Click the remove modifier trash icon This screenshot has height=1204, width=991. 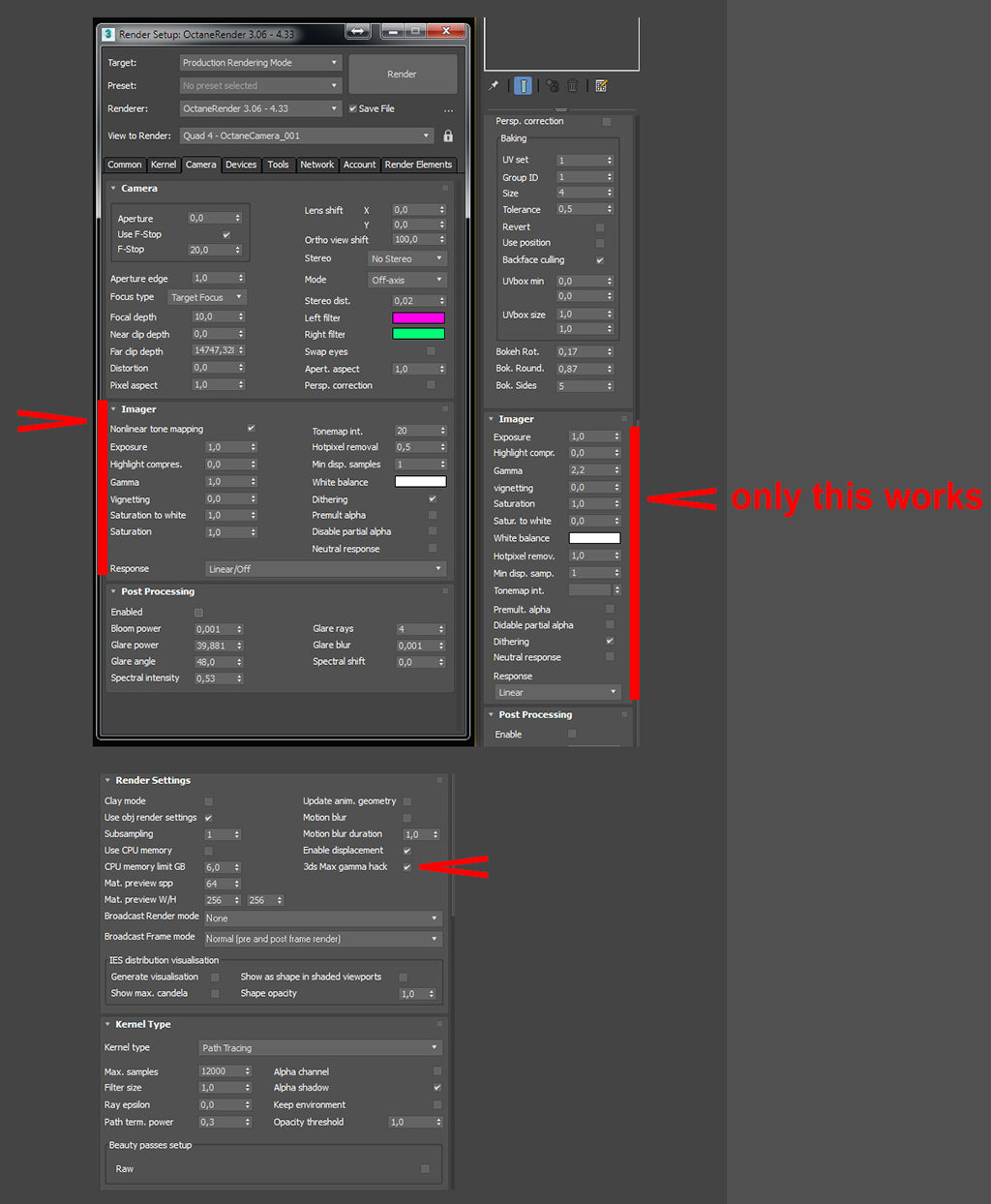point(573,86)
